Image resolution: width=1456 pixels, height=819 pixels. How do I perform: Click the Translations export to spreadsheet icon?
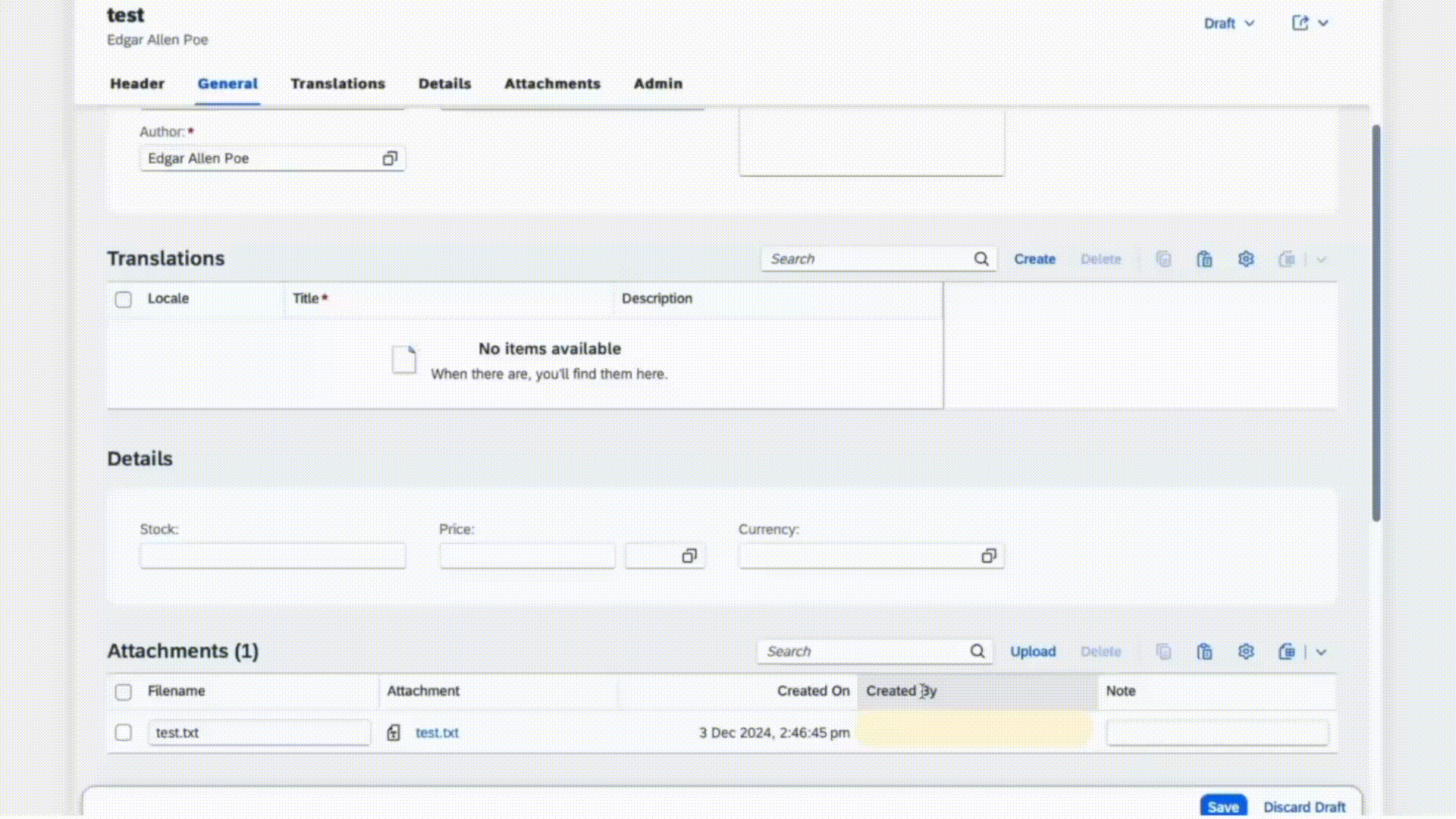pos(1287,259)
